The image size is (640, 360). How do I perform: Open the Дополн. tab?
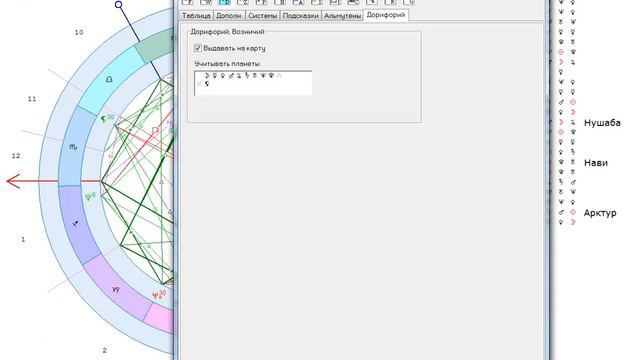[229, 16]
